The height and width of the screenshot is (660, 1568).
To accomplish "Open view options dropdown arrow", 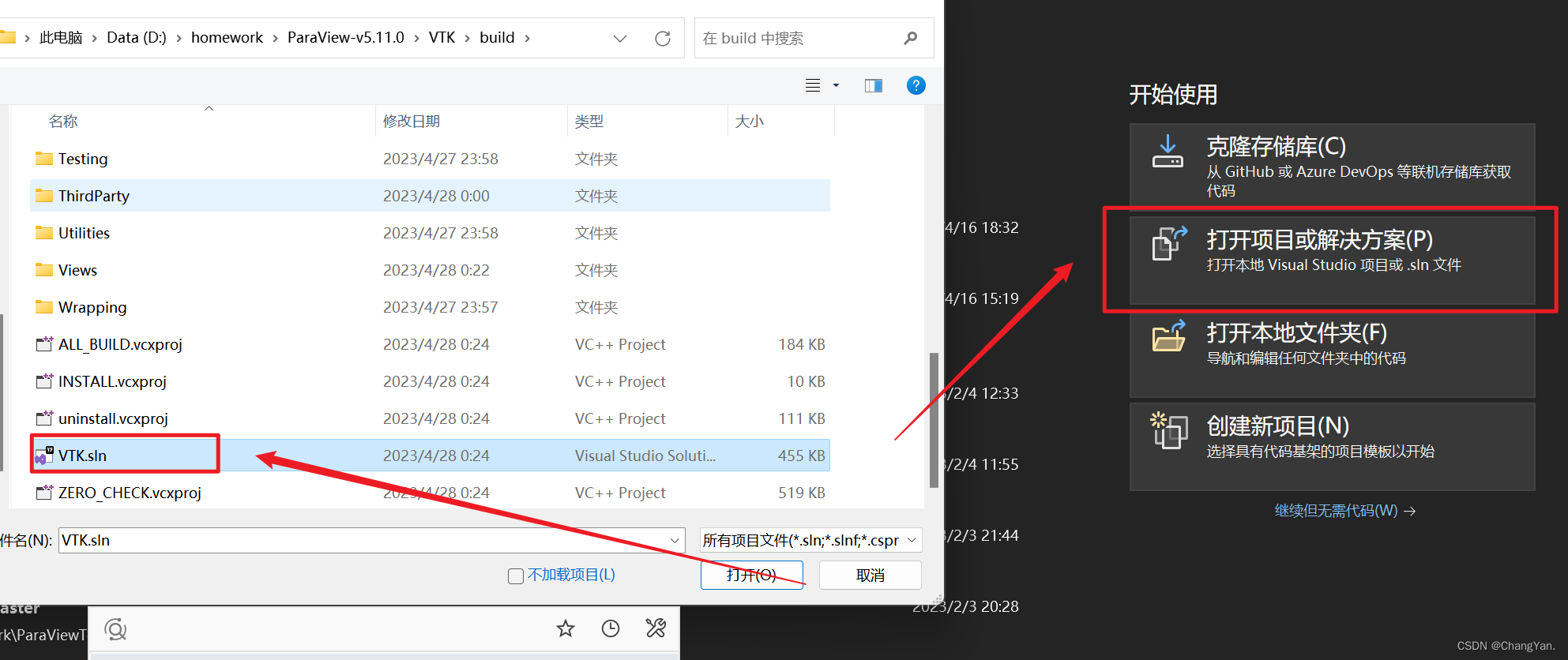I will tap(836, 85).
